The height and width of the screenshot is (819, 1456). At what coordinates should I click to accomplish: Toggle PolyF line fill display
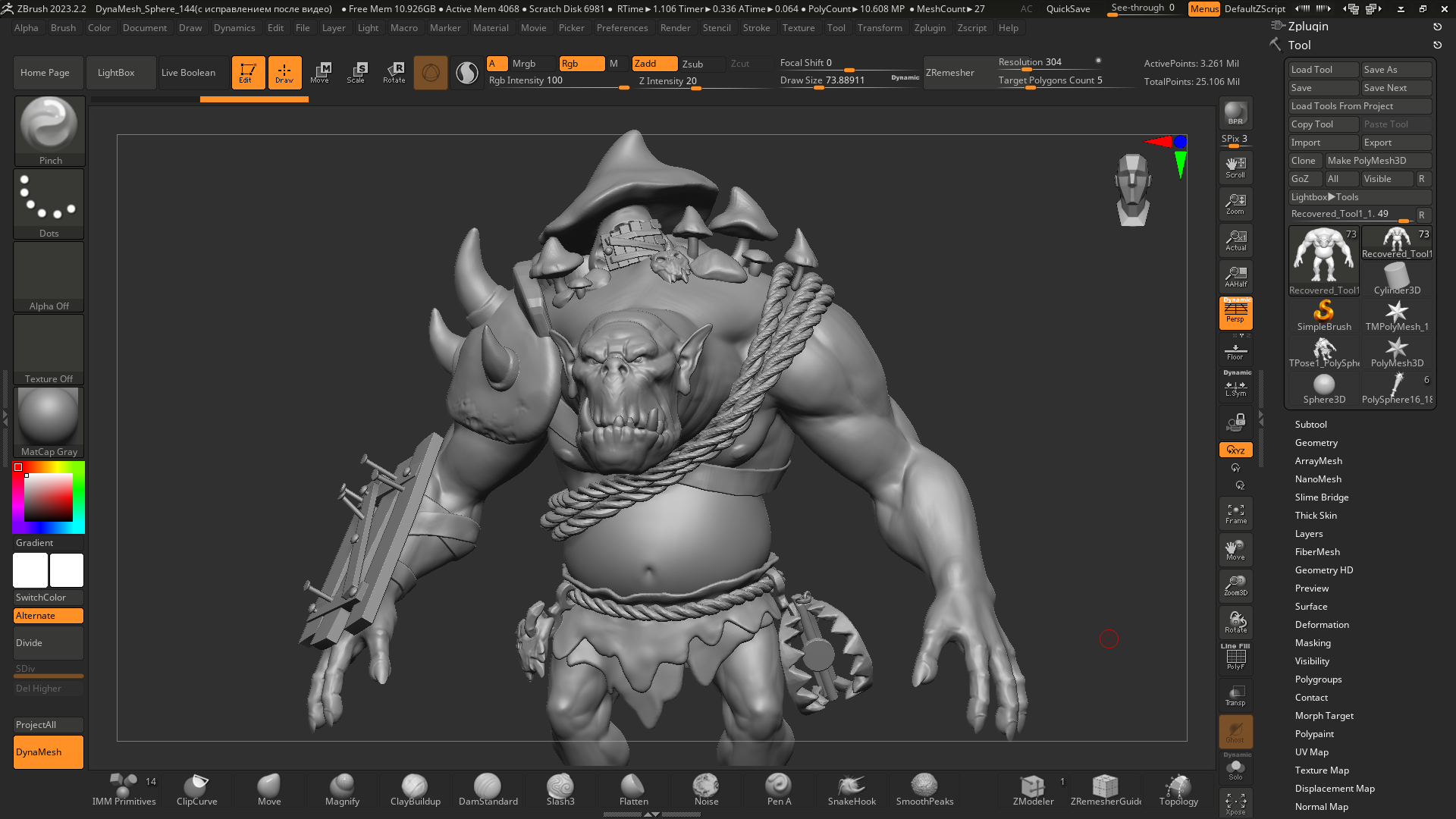[x=1235, y=657]
